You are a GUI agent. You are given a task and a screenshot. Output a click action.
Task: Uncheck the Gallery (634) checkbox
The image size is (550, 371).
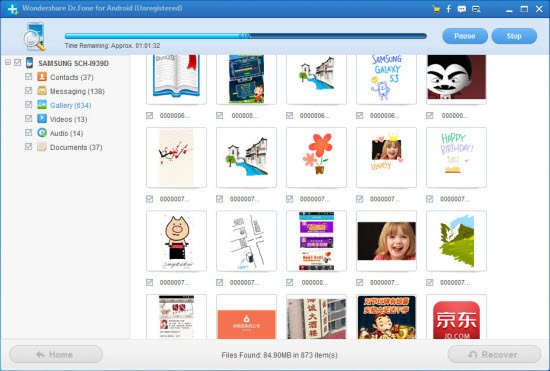(29, 104)
